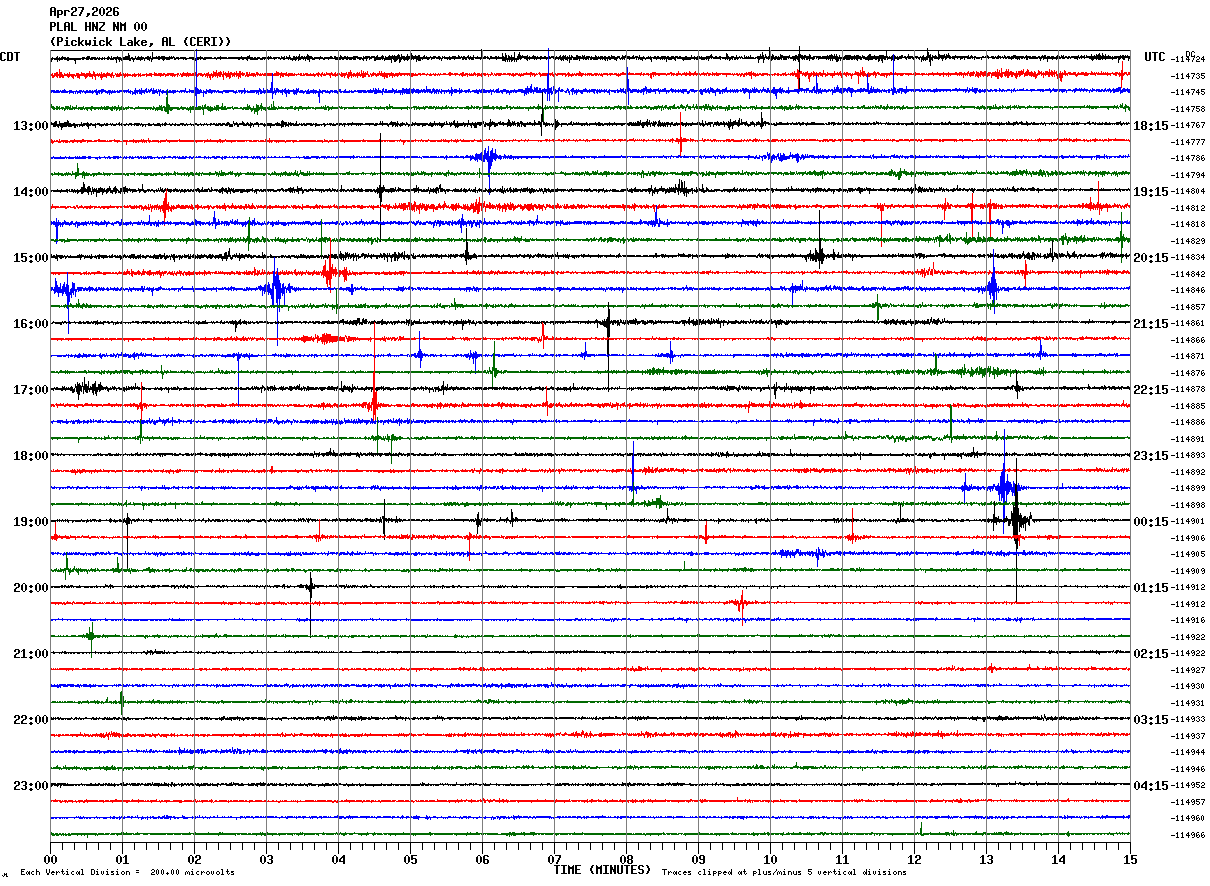Click the x-axis minute tick label 09

pyautogui.click(x=698, y=859)
